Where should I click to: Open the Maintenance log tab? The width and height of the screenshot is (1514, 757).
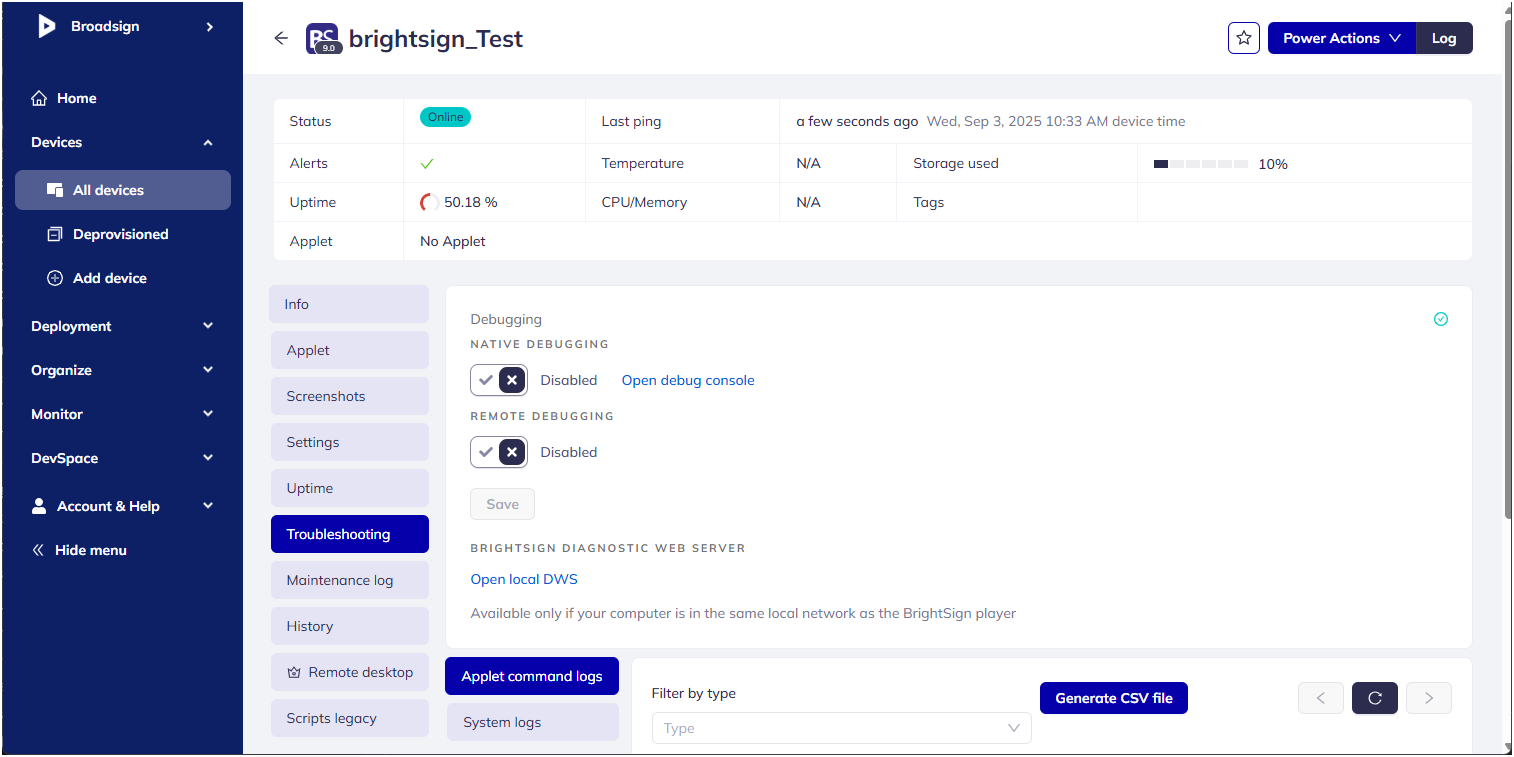point(350,580)
